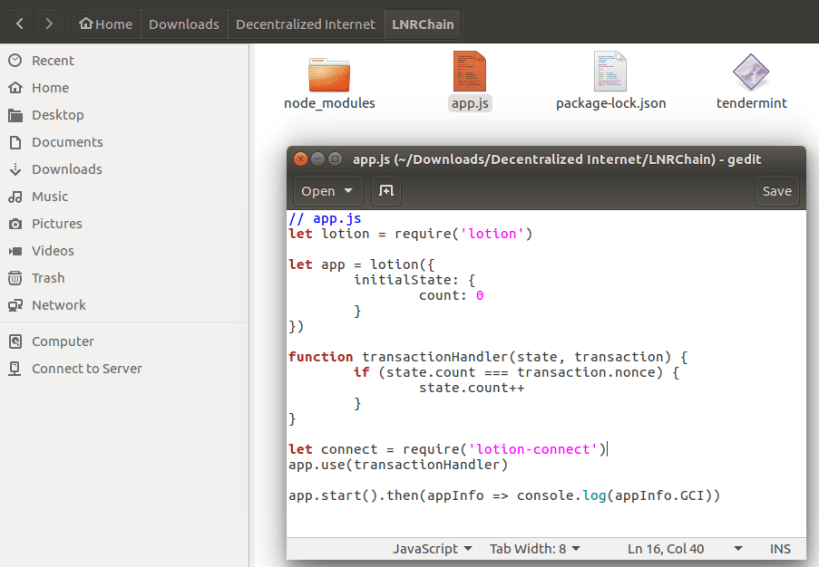Click the Downloads arrow icon in the sidebar
This screenshot has width=819, height=567.
[x=15, y=169]
